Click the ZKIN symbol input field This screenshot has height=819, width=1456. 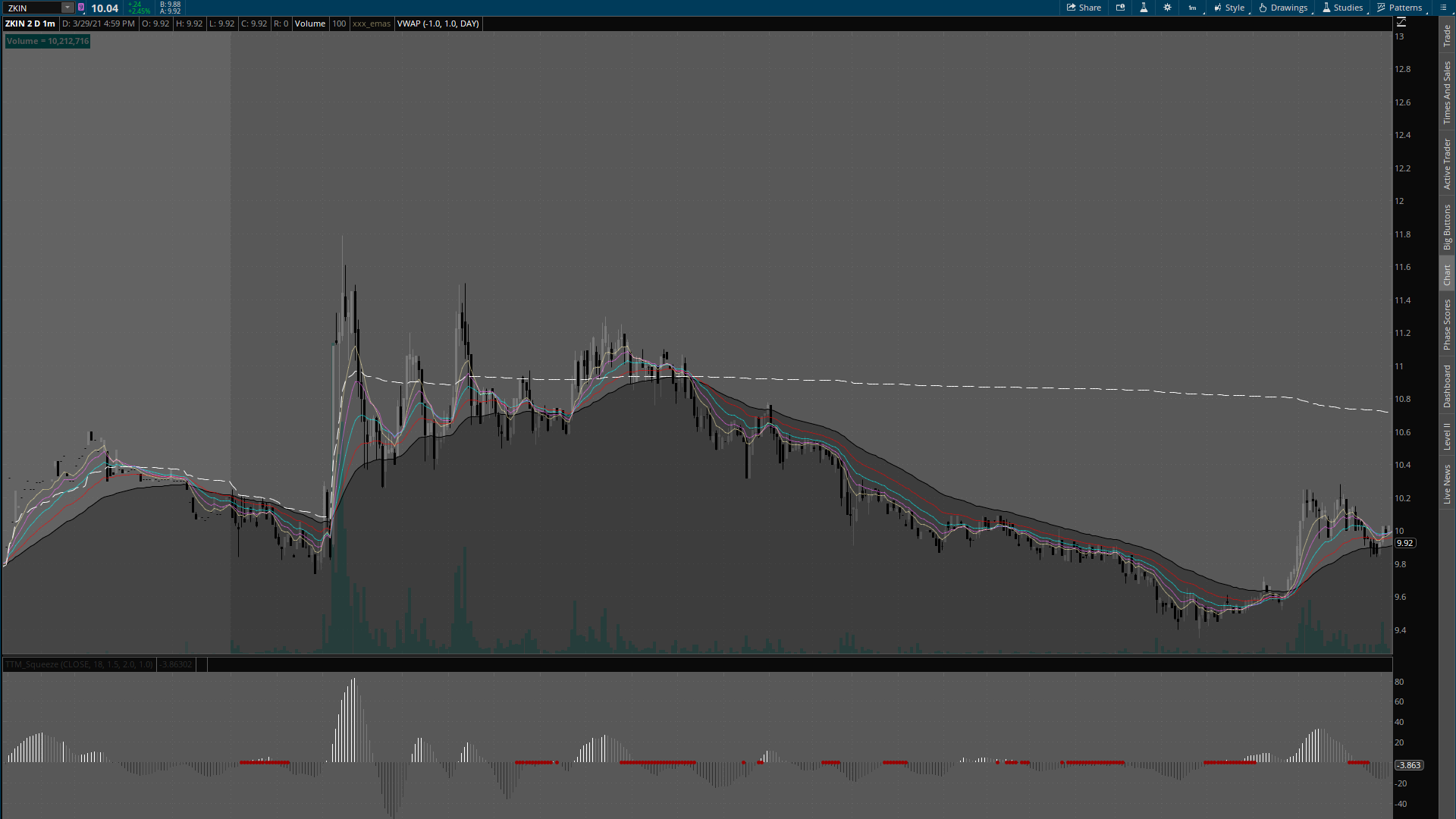click(32, 8)
